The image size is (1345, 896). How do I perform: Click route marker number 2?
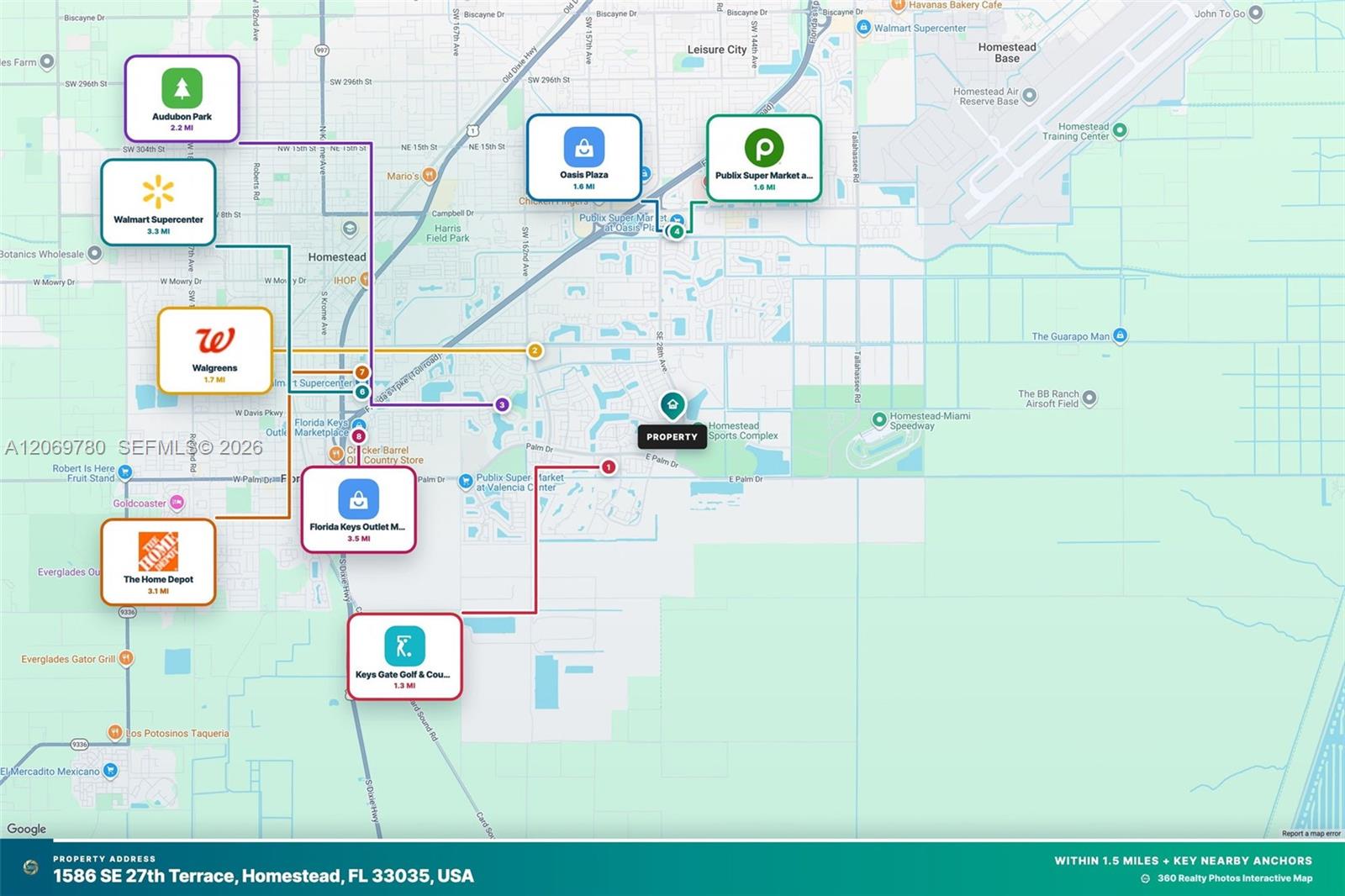point(535,350)
